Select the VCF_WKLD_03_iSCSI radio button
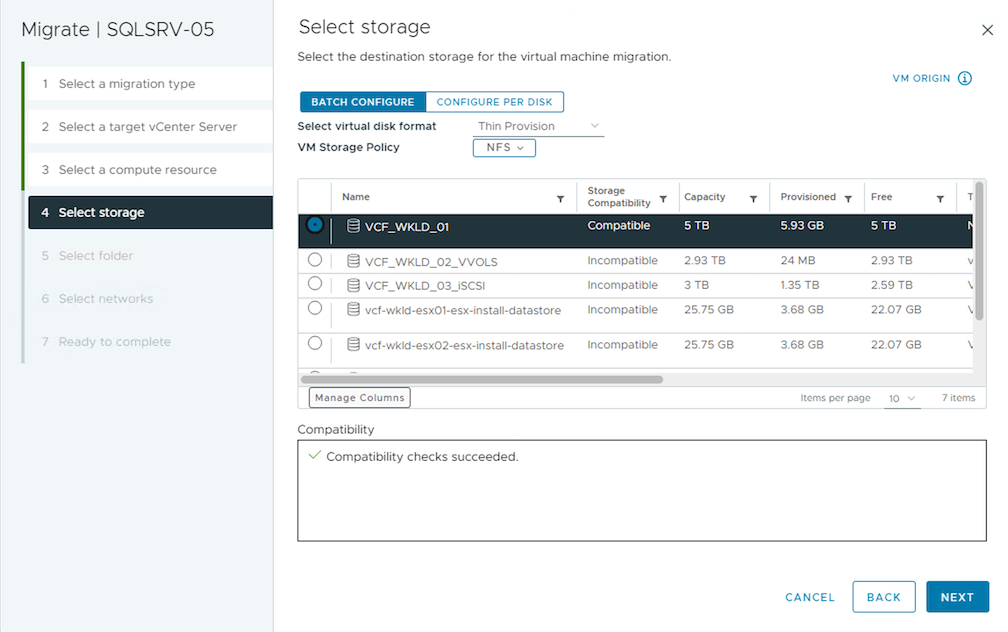 point(315,284)
